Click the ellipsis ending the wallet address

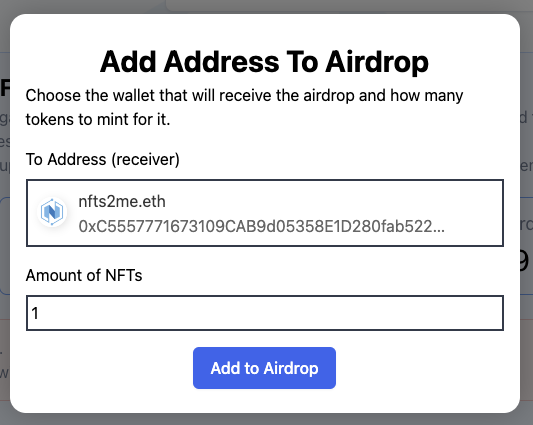[x=439, y=228]
